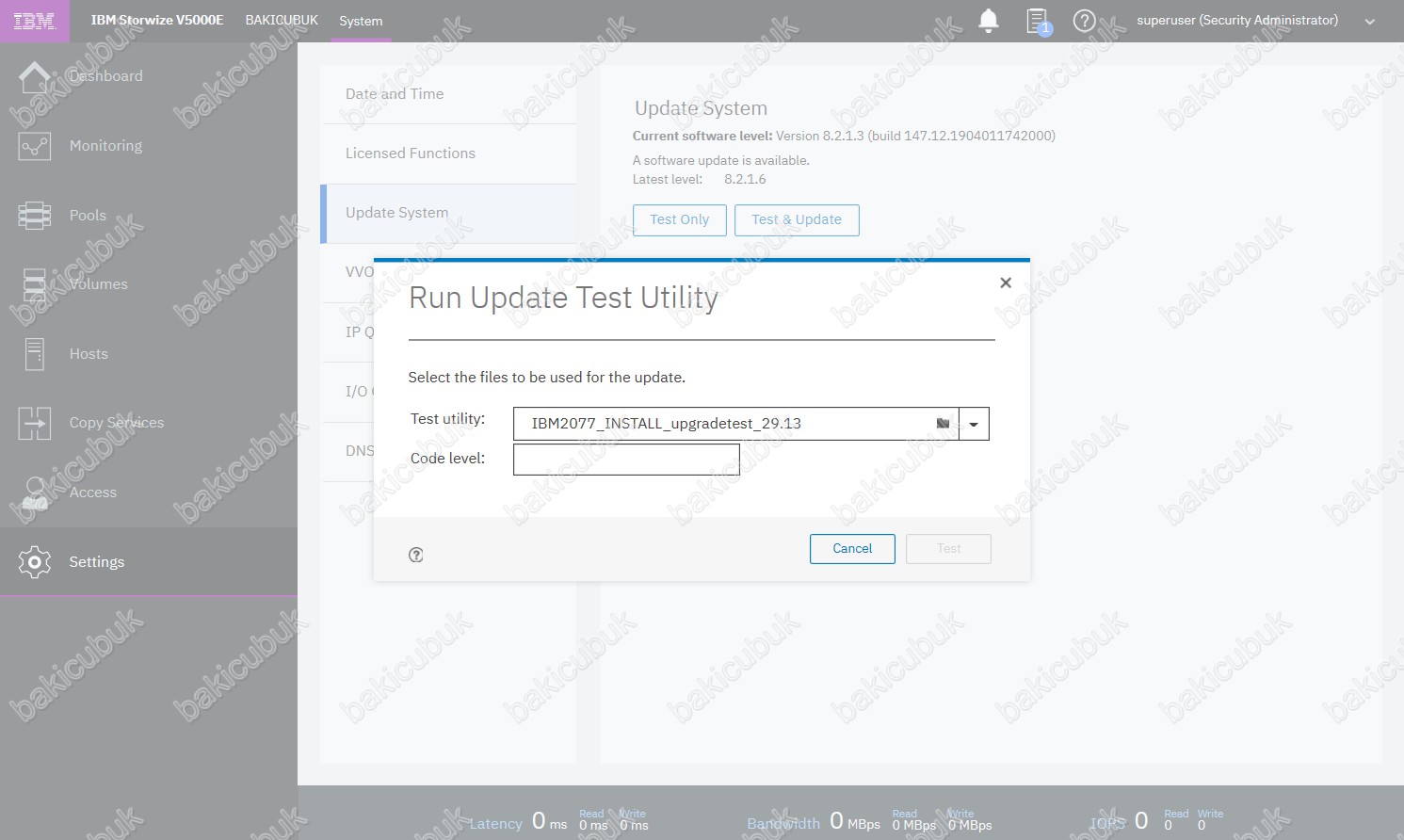The height and width of the screenshot is (840, 1404).
Task: Click the Settings gear icon
Action: 35,562
